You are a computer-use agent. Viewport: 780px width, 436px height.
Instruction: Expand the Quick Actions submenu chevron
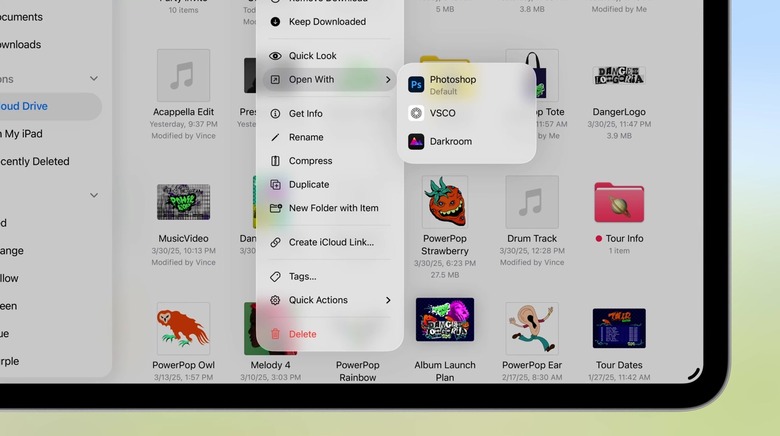(388, 300)
